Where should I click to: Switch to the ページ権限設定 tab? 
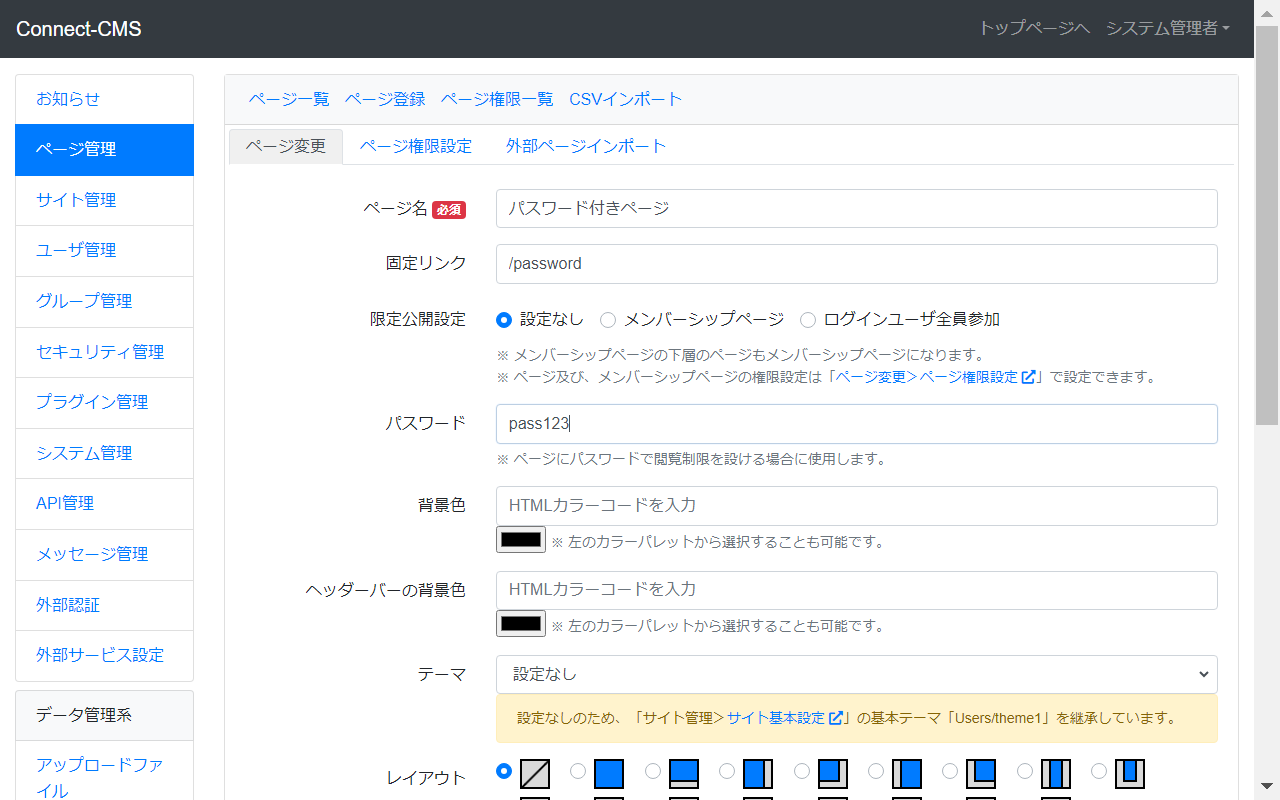(415, 146)
